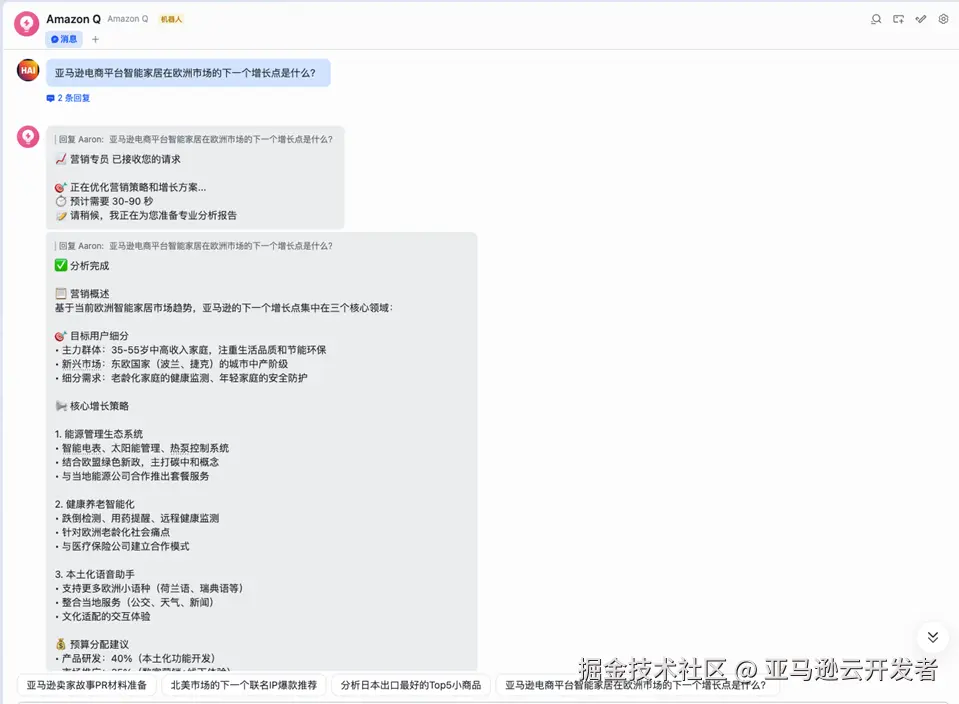This screenshot has height=704, width=959.
Task: Click the 预算分配建议 heading
Action: pos(92,644)
